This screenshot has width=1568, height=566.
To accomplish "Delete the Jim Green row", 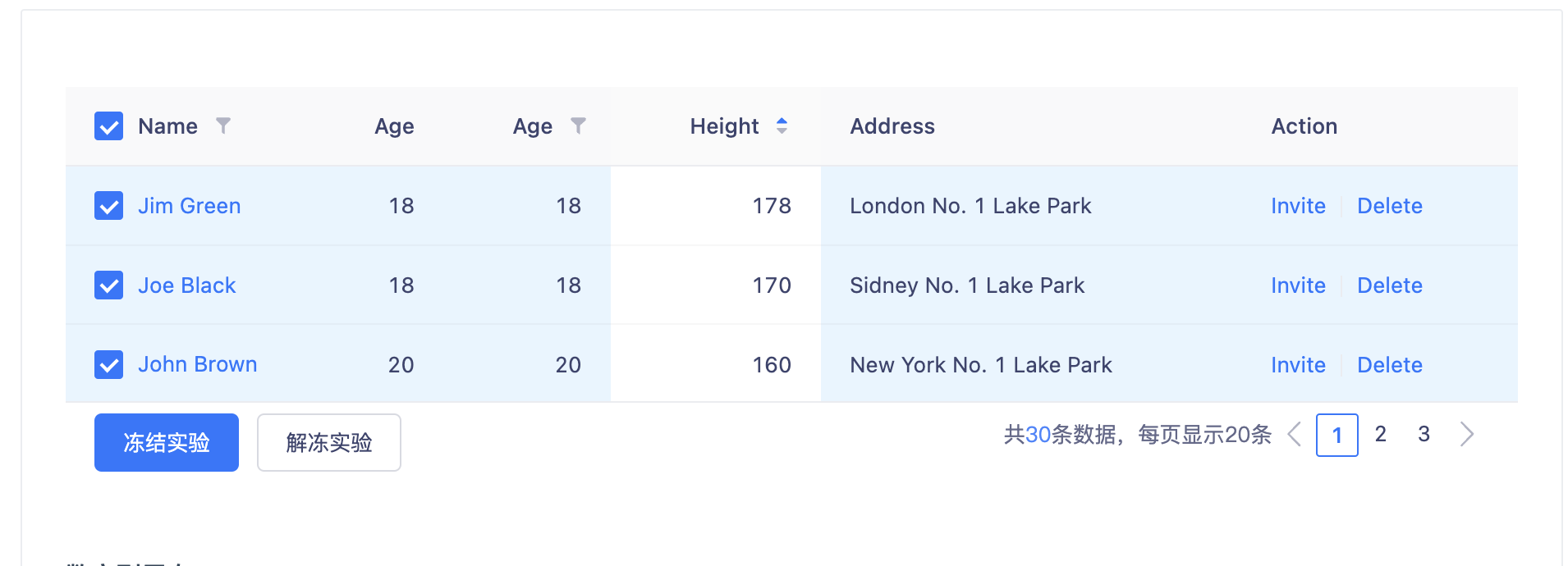I will coord(1389,206).
